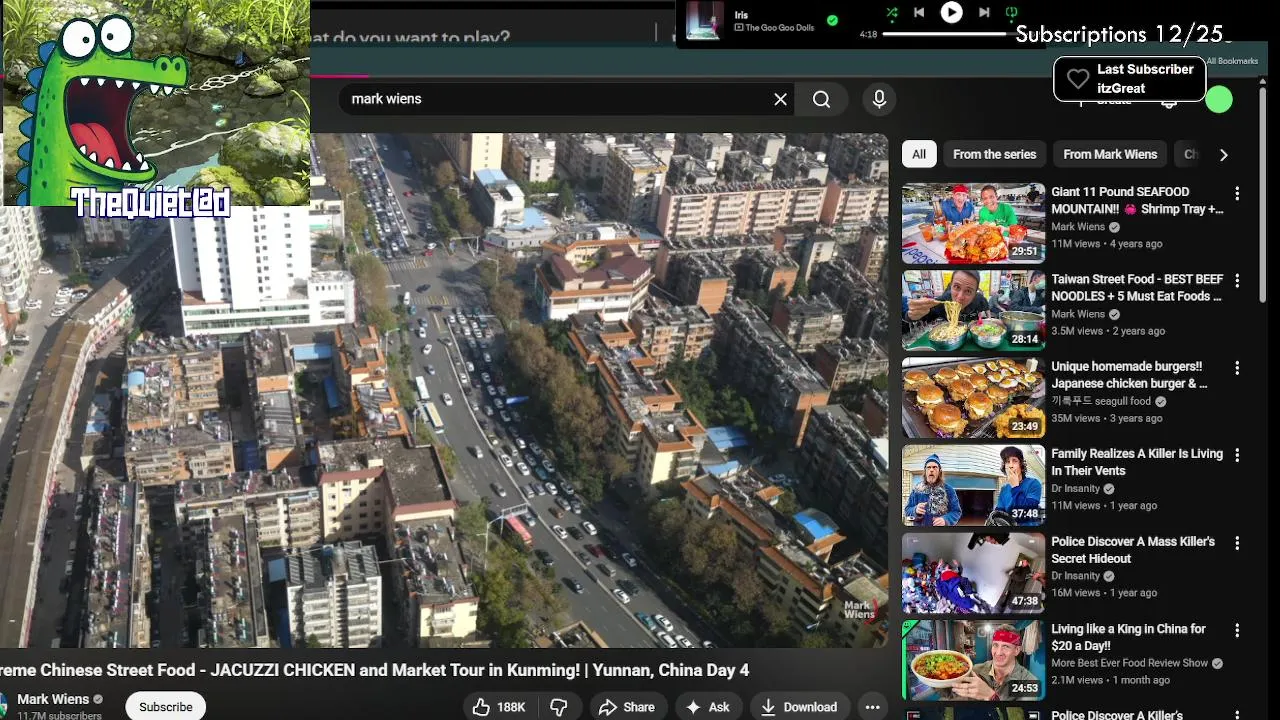Visit the More Best Ever Food Review Show channel
The image size is (1280, 720).
[1129, 663]
